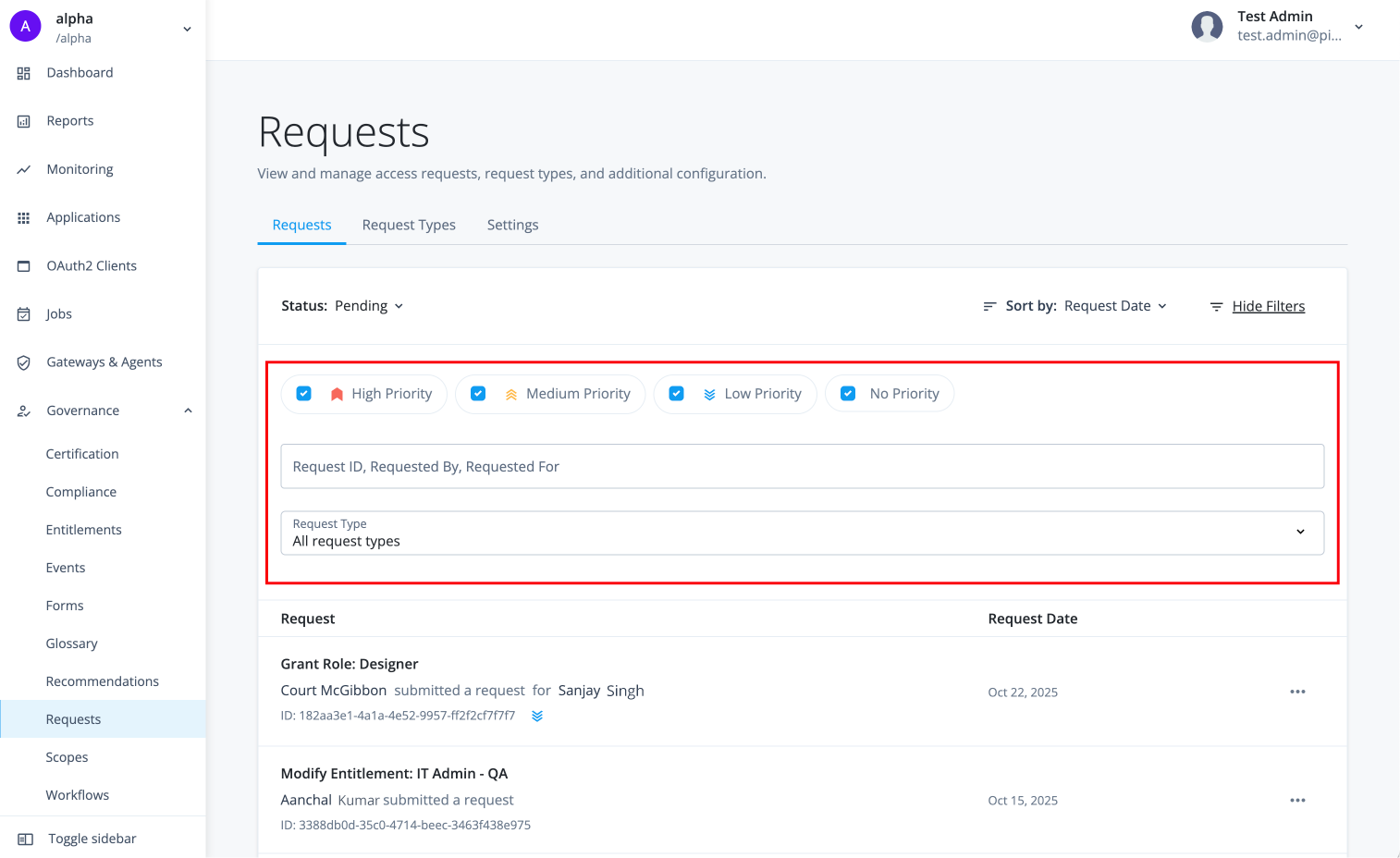Open the Request Type dropdown showing All request types

801,533
